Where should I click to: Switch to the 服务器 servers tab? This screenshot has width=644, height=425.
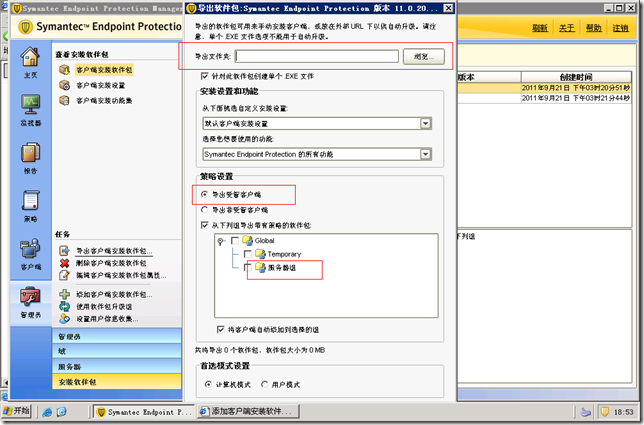click(x=117, y=366)
